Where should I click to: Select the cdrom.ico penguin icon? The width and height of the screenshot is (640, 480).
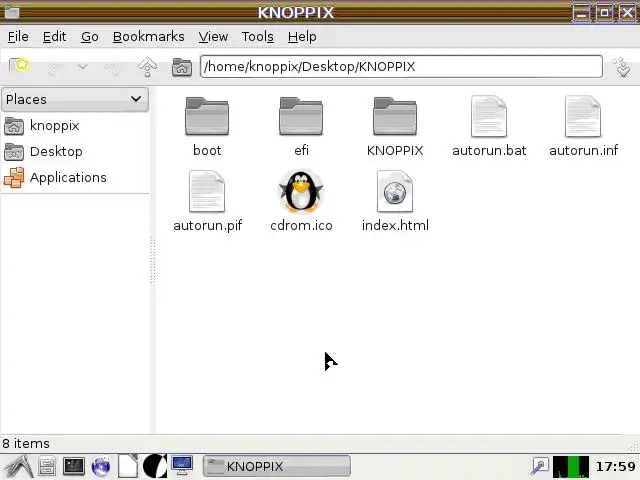pos(301,191)
